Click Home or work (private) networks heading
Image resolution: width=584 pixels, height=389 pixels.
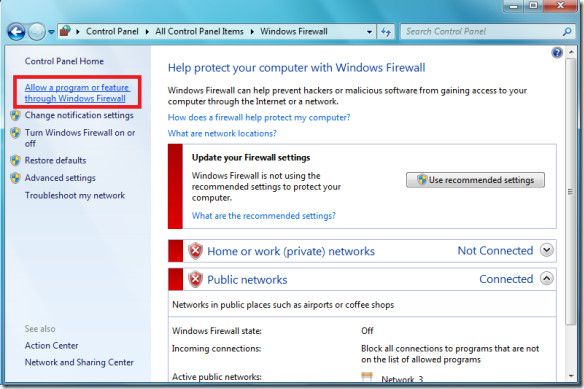pyautogui.click(x=291, y=251)
